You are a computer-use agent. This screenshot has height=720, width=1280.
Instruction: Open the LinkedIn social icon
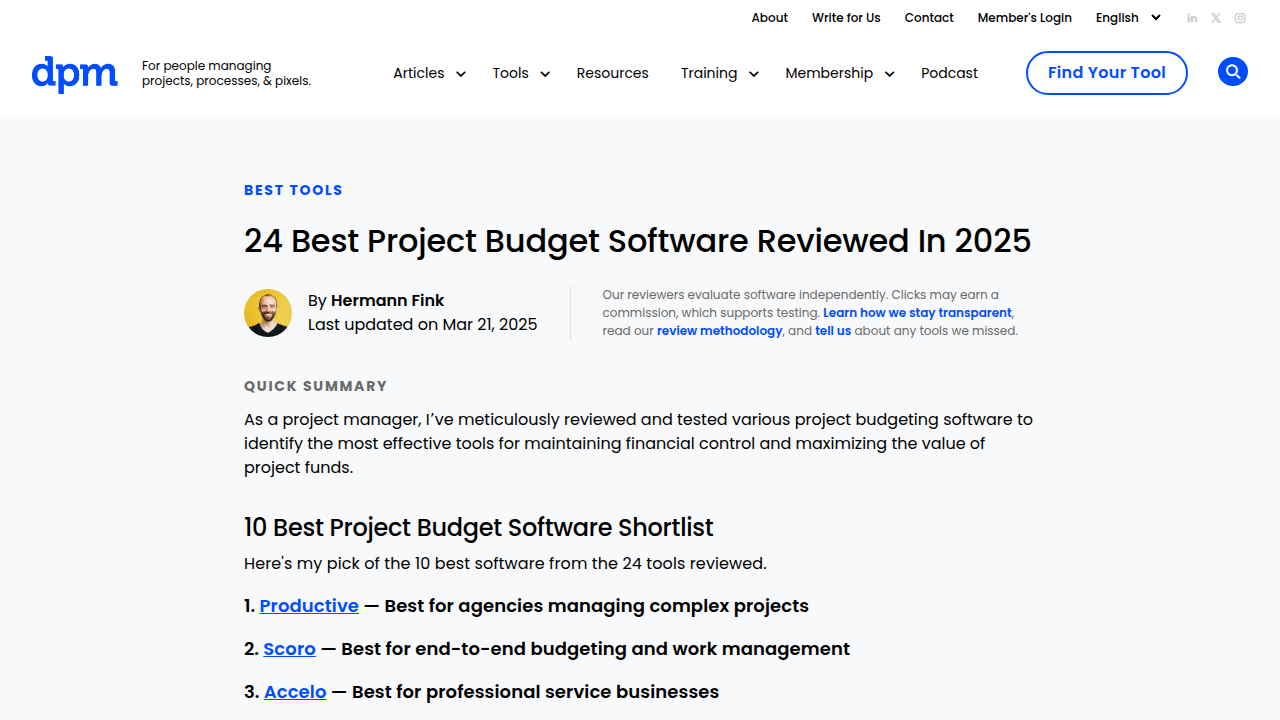point(1192,18)
